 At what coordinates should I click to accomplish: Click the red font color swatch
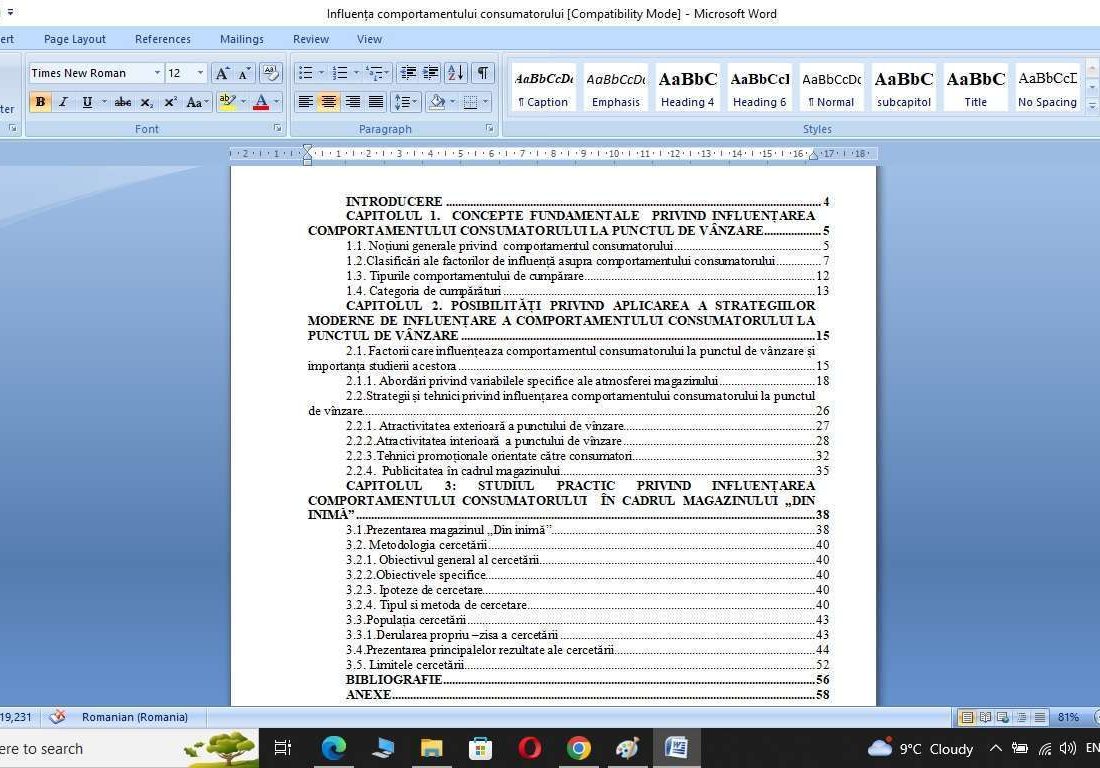pyautogui.click(x=261, y=102)
